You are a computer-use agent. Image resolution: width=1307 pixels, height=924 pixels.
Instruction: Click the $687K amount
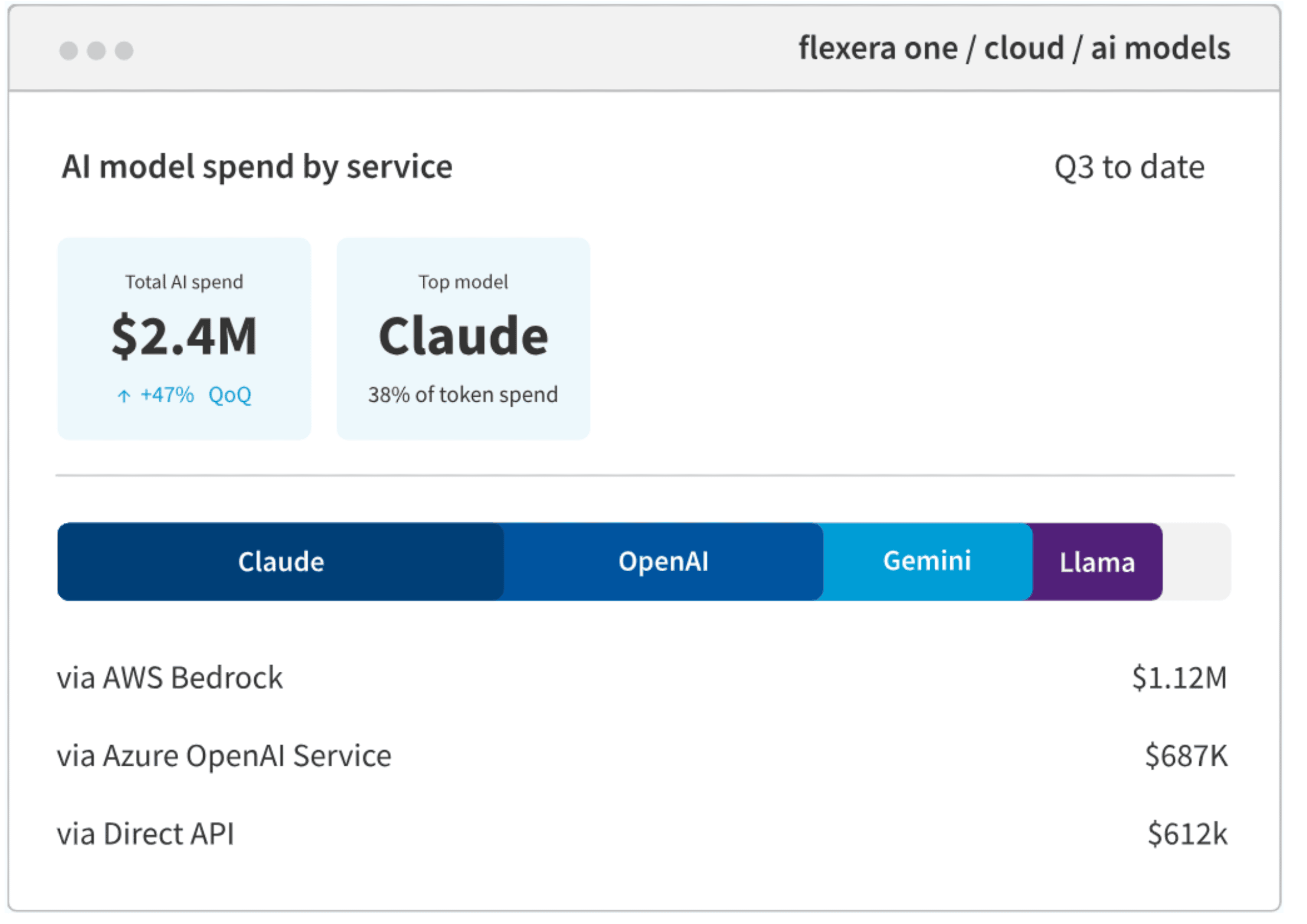[x=1187, y=756]
